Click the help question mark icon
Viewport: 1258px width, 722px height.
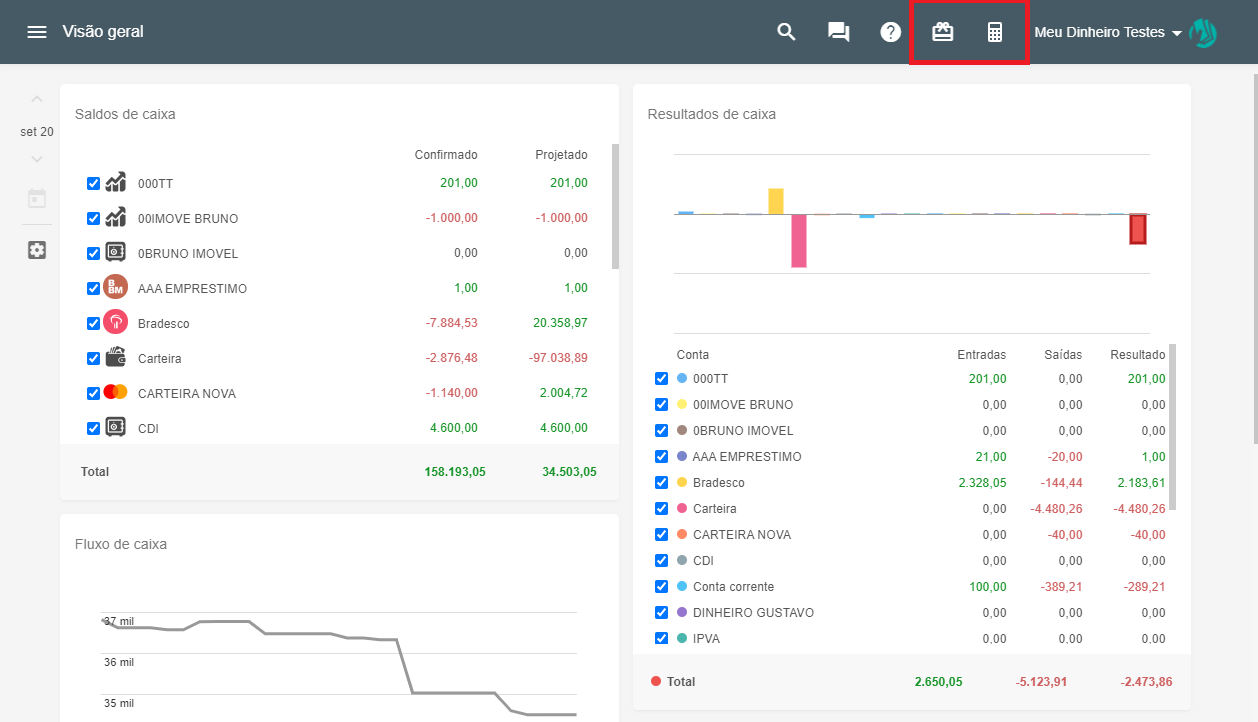point(890,32)
